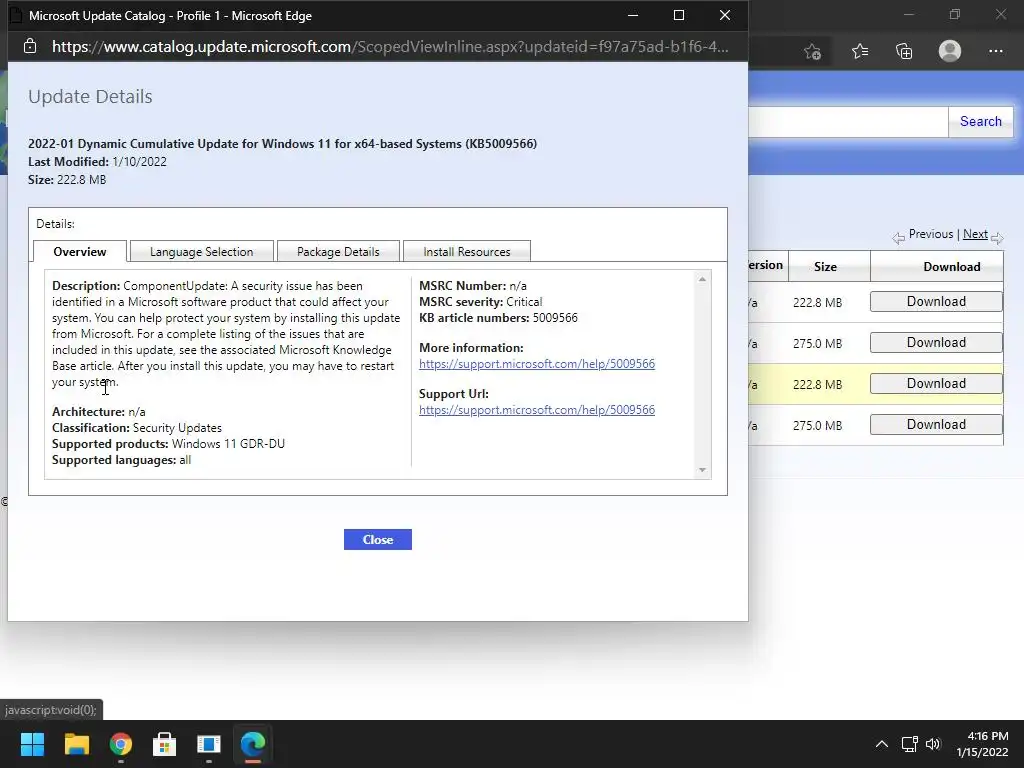
Task: Click the next page arrow icon
Action: (x=997, y=238)
